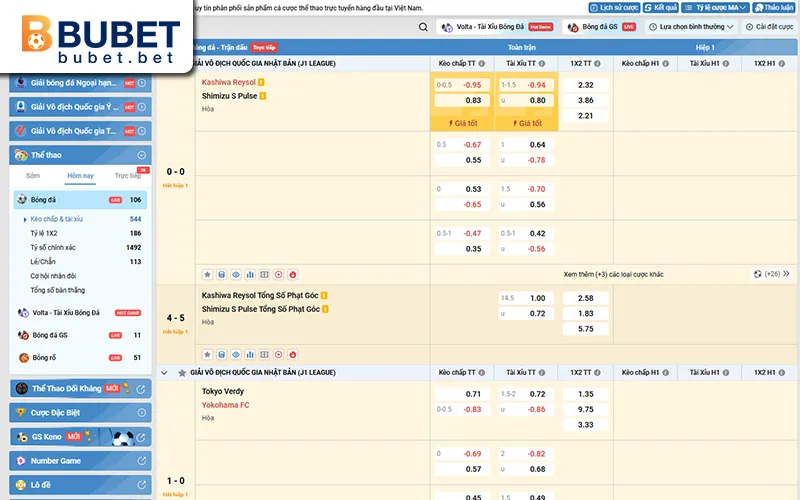This screenshot has width=800, height=500.
Task: Open Xem thêm (+3) các loại cược khác
Action: pos(613,274)
